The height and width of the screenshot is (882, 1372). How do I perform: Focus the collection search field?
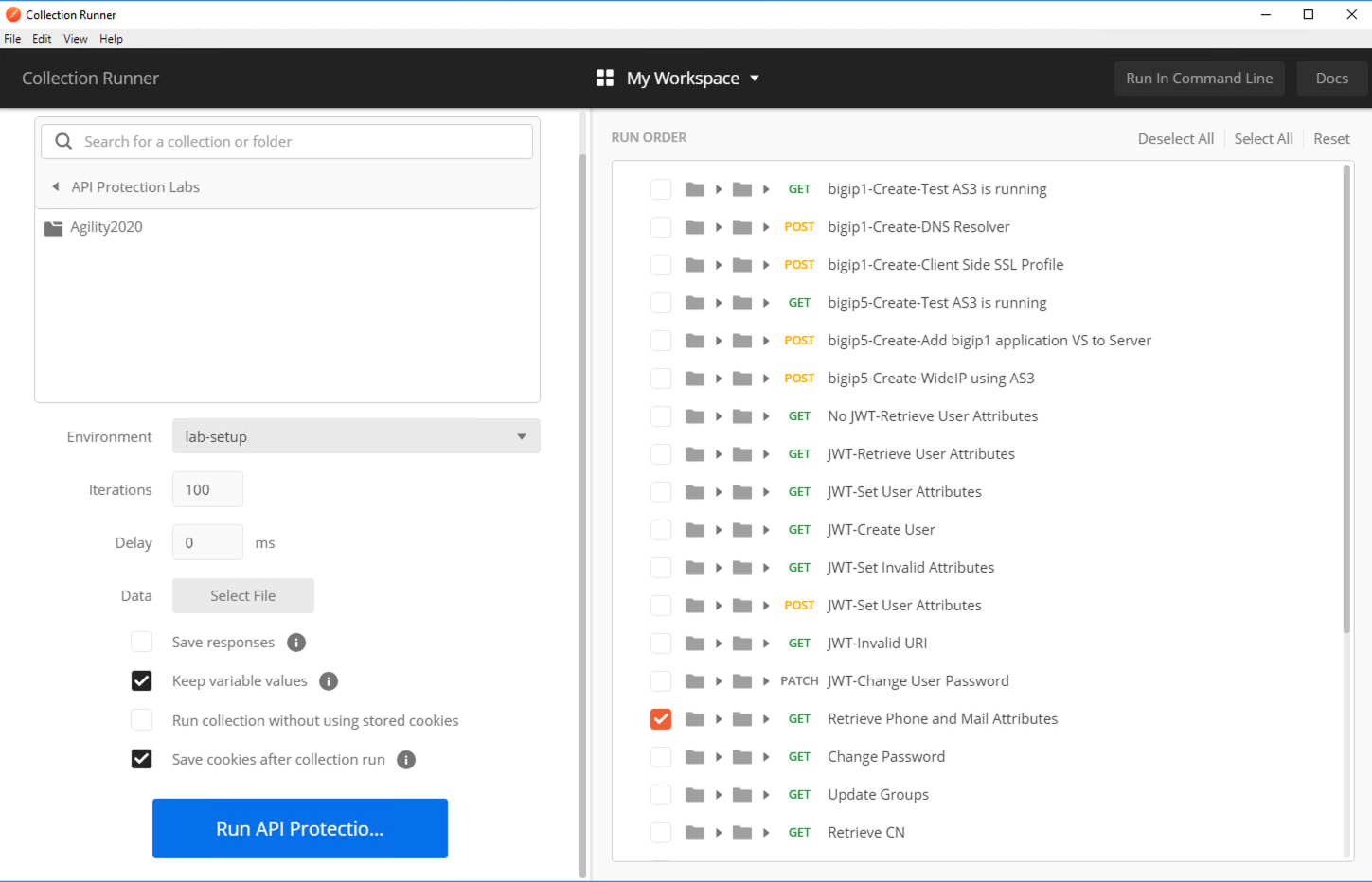(287, 141)
